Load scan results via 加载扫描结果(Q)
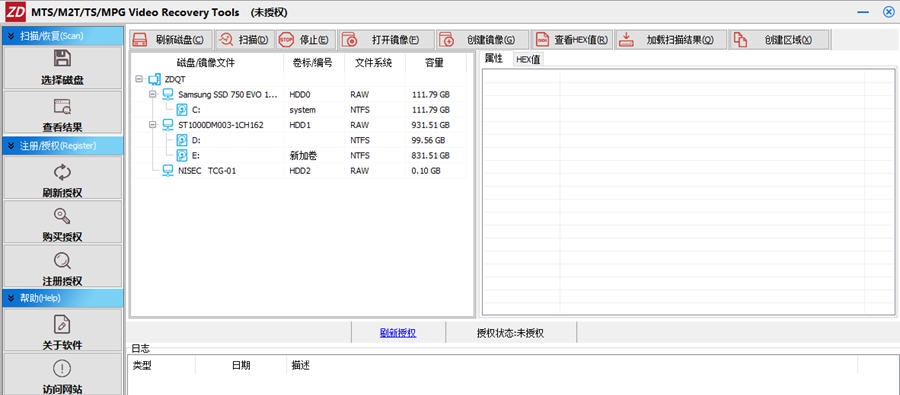 point(671,40)
